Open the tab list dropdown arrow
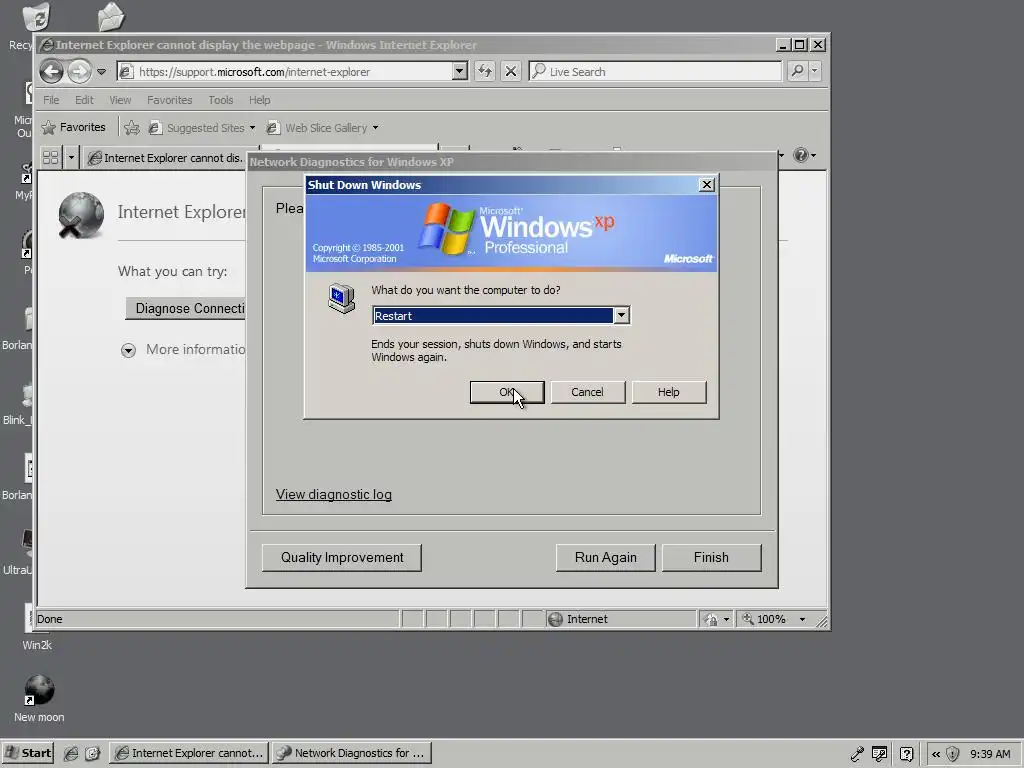Screen dimensions: 1024x768 (x=71, y=157)
